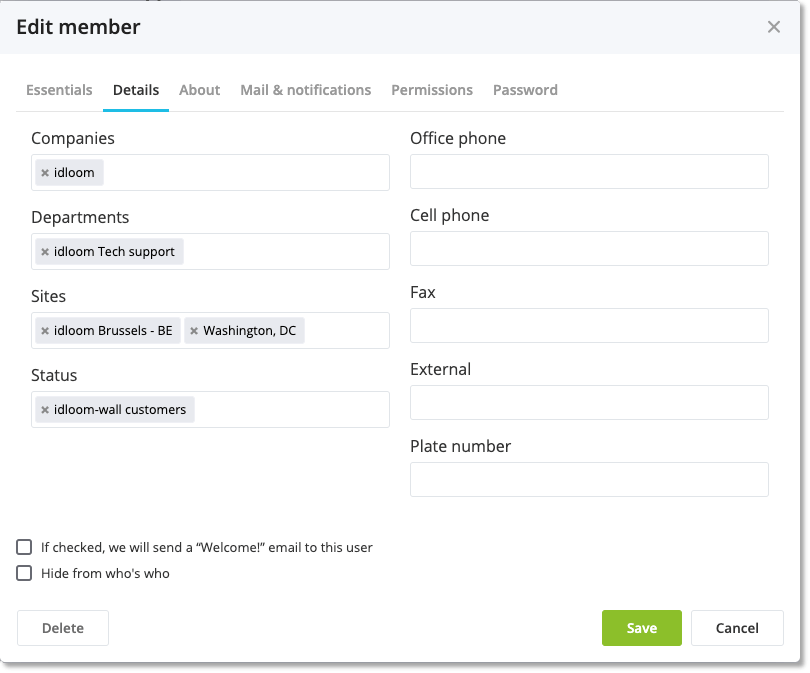Click the 'idloom Brussels - BE' tag text
This screenshot has width=810, height=673.
113,331
